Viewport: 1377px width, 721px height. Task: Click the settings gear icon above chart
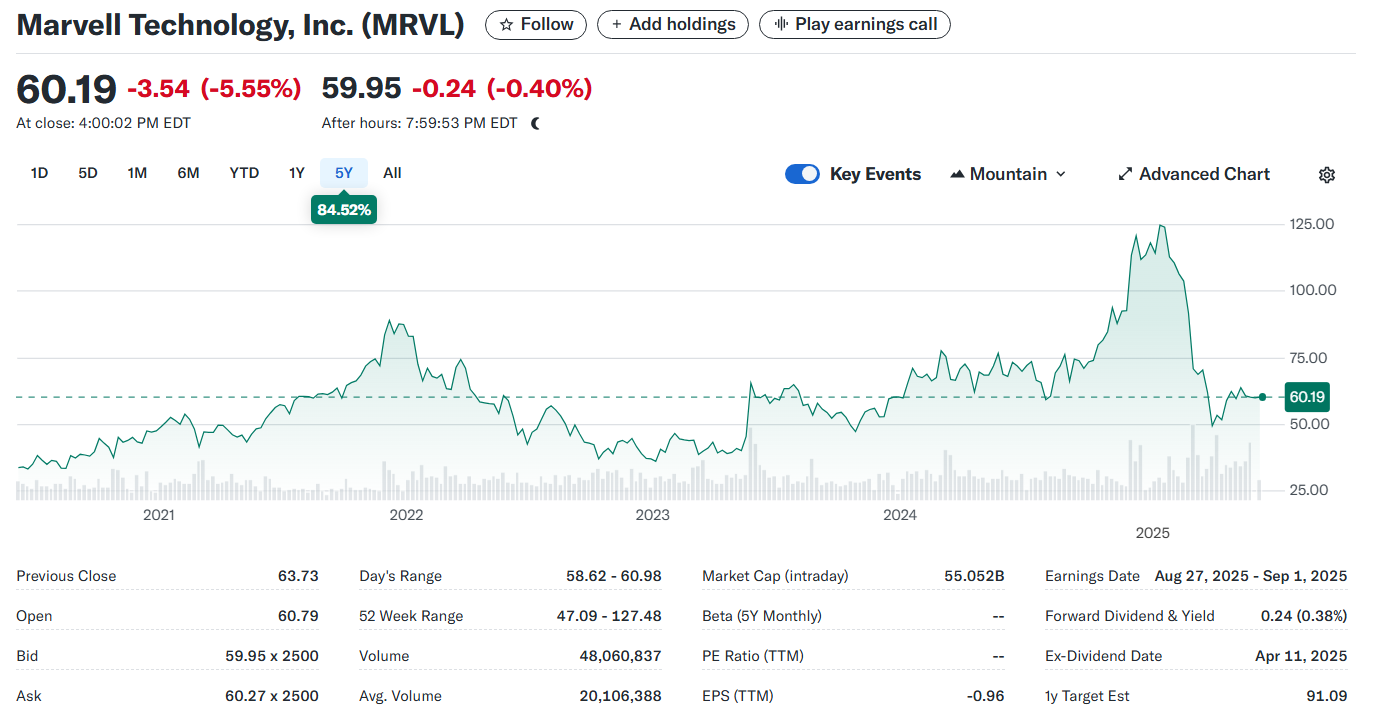pos(1327,174)
